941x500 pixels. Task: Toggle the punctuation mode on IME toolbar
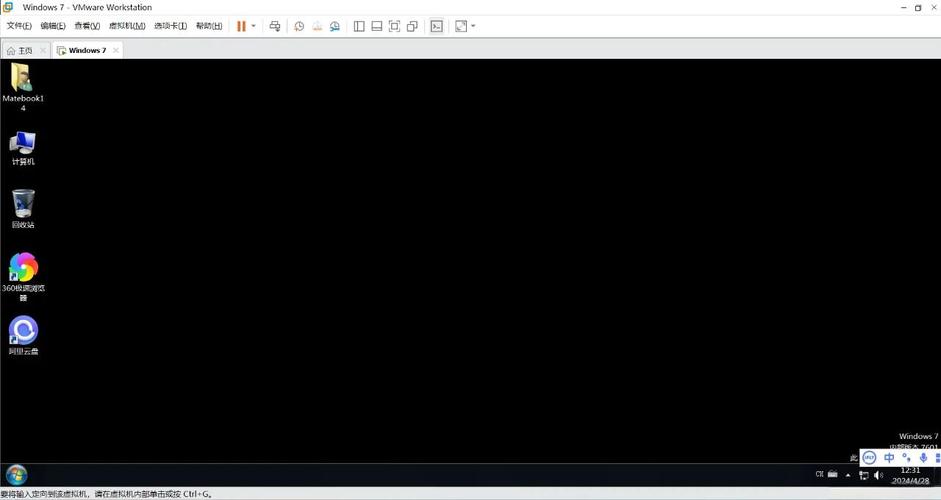click(906, 458)
